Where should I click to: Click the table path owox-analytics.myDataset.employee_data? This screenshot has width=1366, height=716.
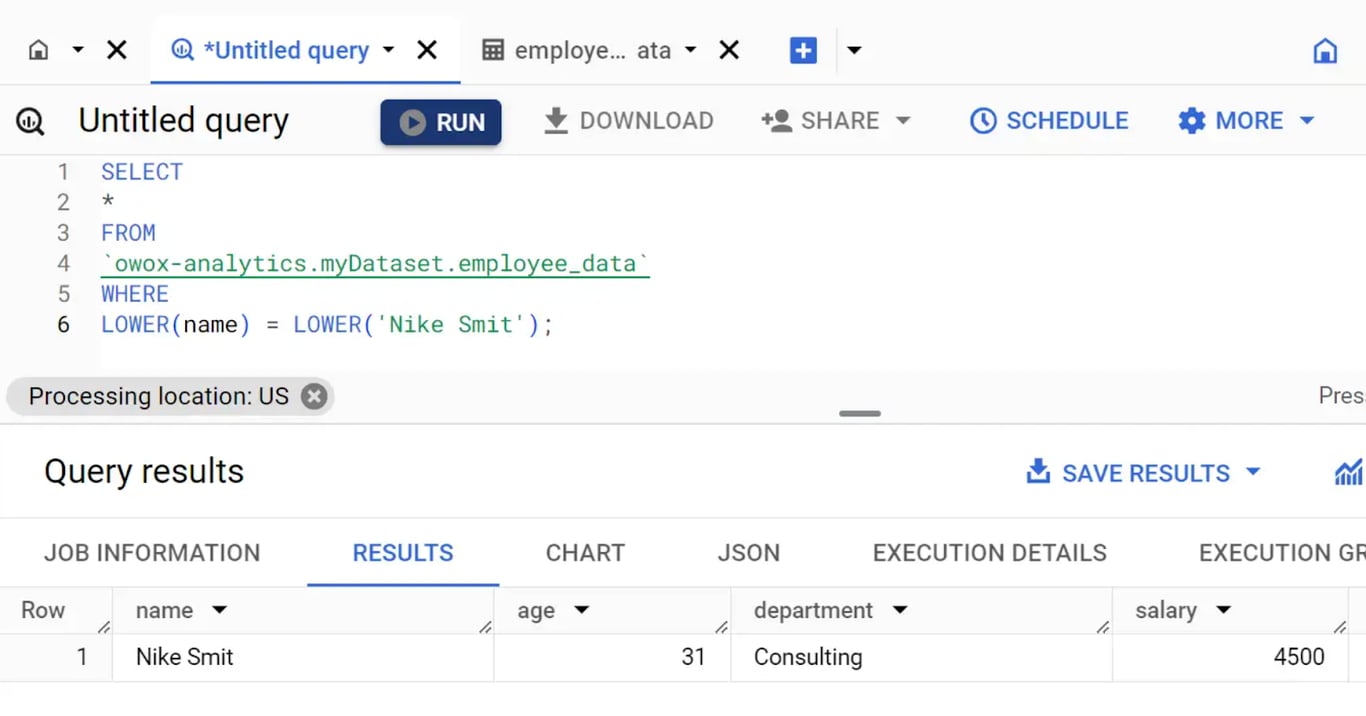pyautogui.click(x=375, y=264)
